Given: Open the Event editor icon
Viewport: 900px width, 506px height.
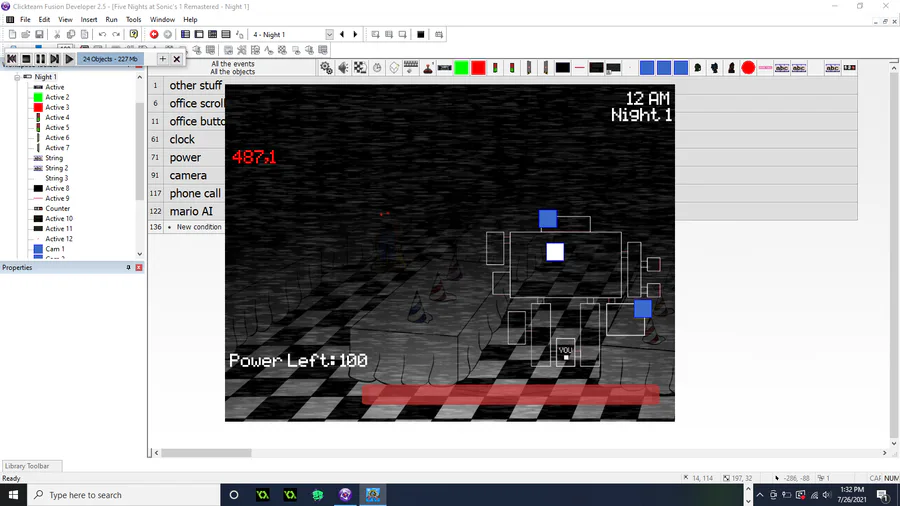Looking at the screenshot, I should pyautogui.click(x=212, y=34).
